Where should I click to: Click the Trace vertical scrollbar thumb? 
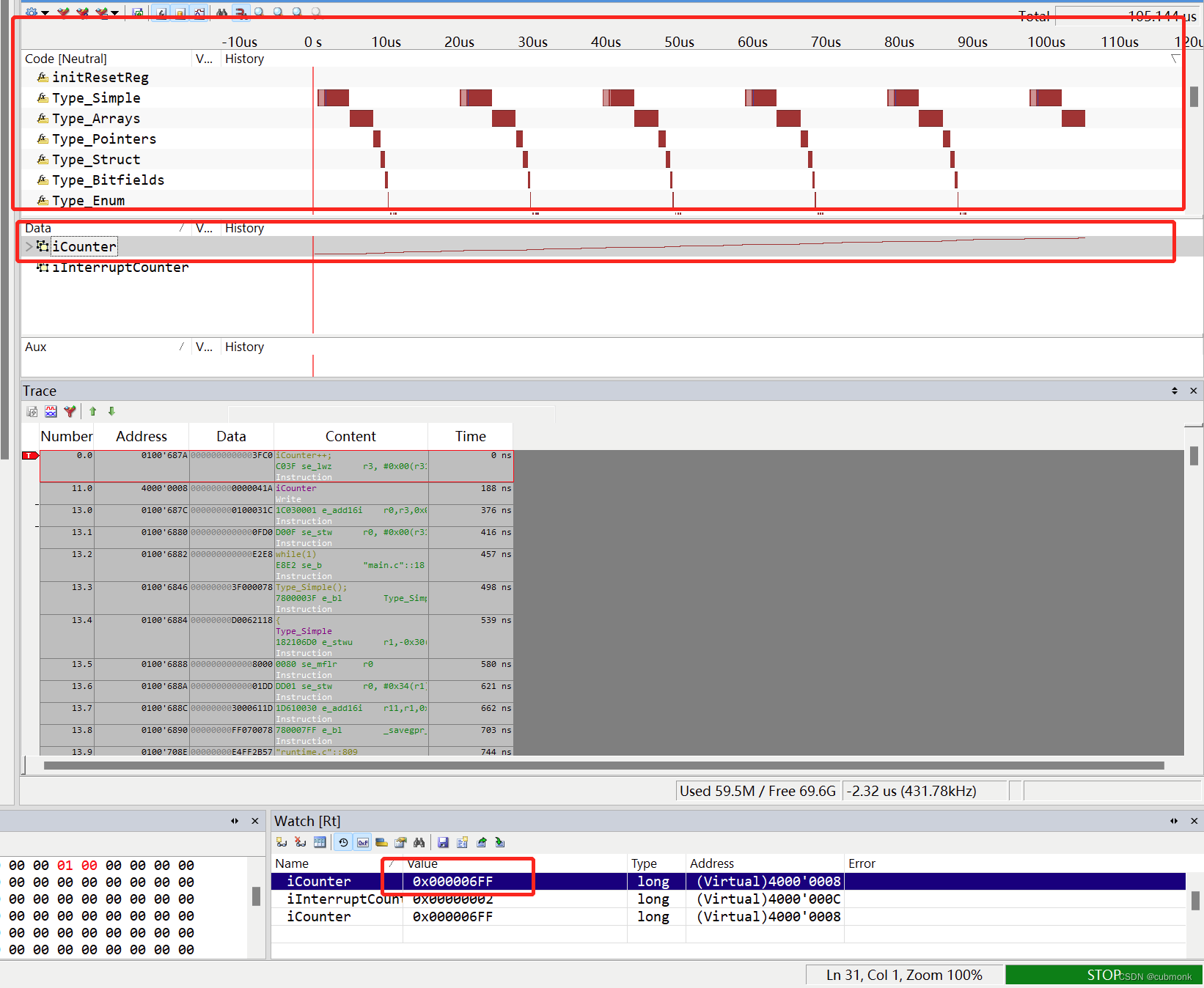coord(1194,456)
